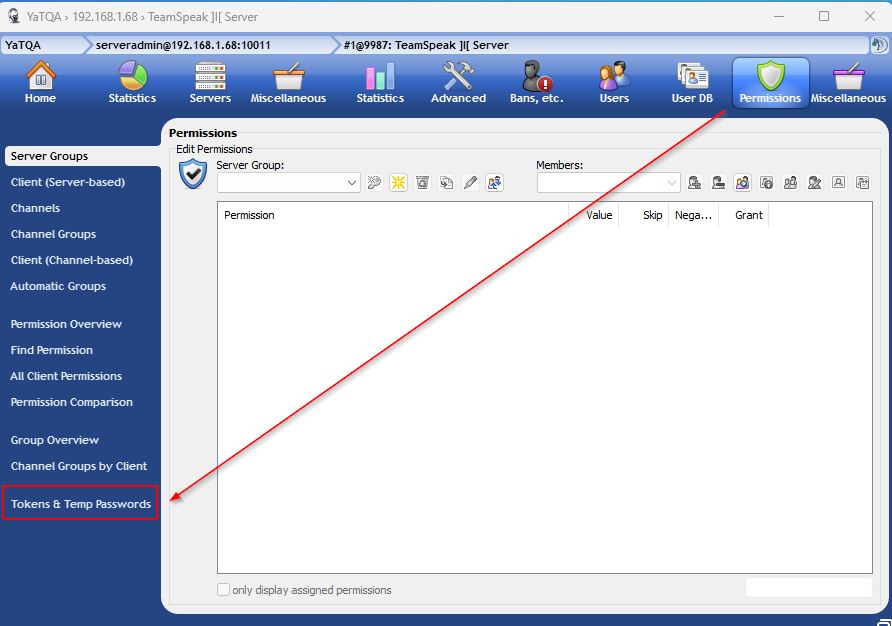The image size is (892, 626).
Task: Expand the Server Group dropdown
Action: click(x=352, y=183)
